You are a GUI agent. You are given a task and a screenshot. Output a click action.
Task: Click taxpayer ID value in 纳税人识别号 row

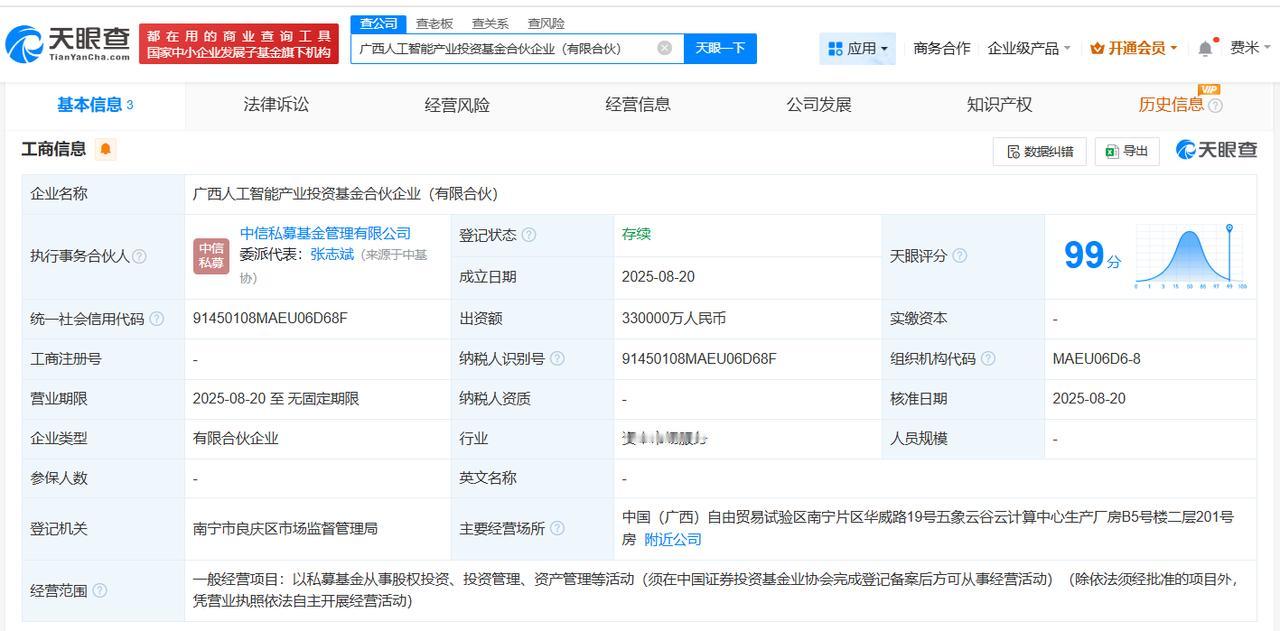click(699, 358)
